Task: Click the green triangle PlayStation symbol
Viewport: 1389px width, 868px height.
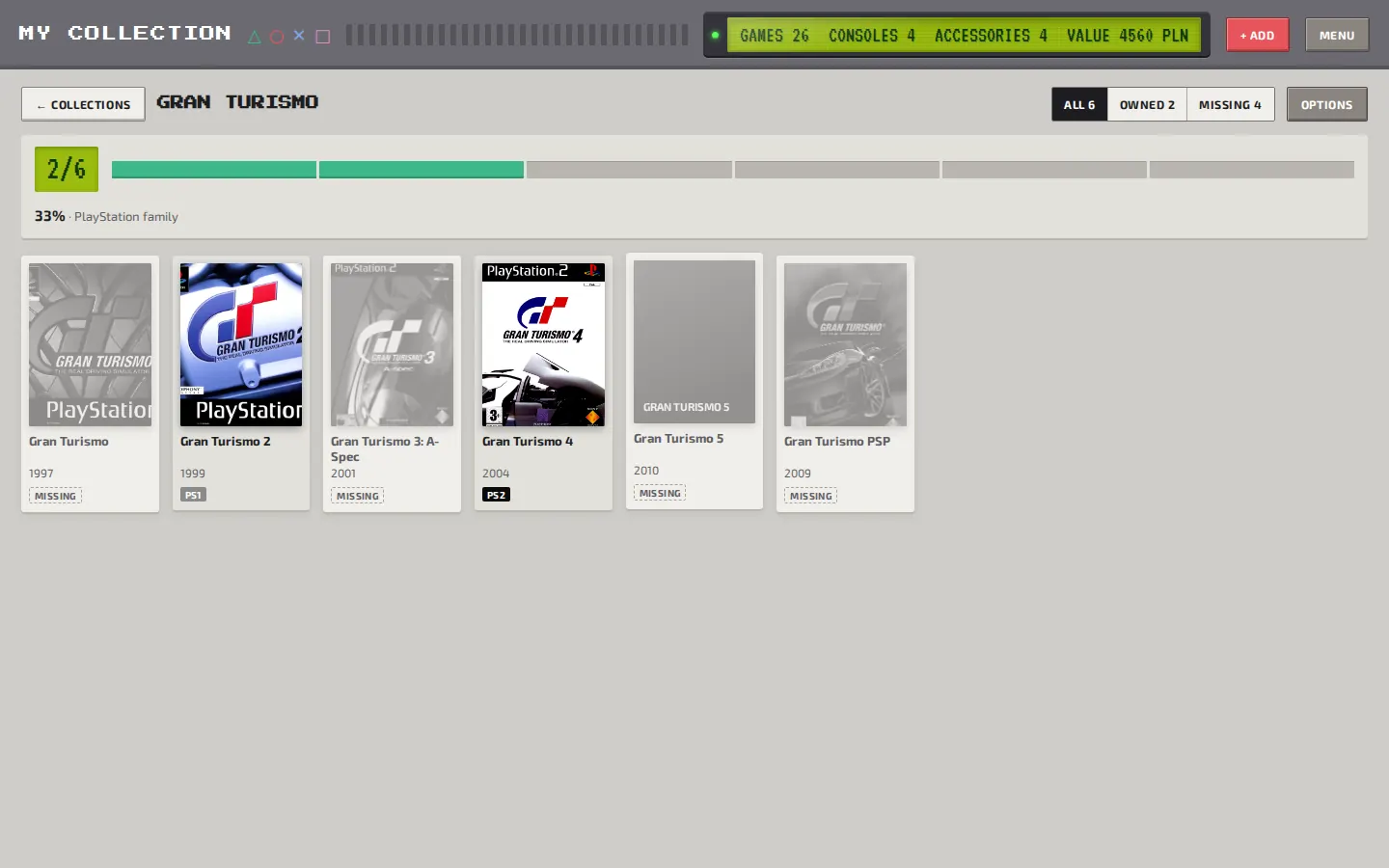Action: pyautogui.click(x=255, y=37)
